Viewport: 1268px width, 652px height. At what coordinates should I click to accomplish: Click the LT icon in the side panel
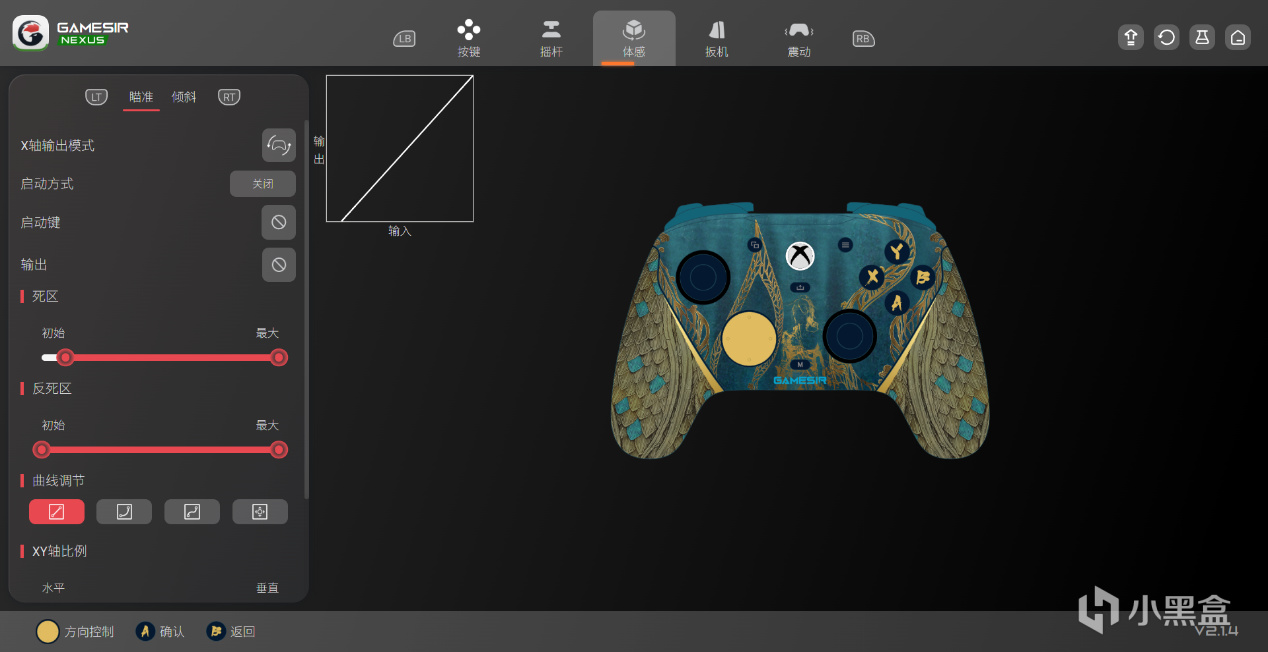pyautogui.click(x=96, y=97)
